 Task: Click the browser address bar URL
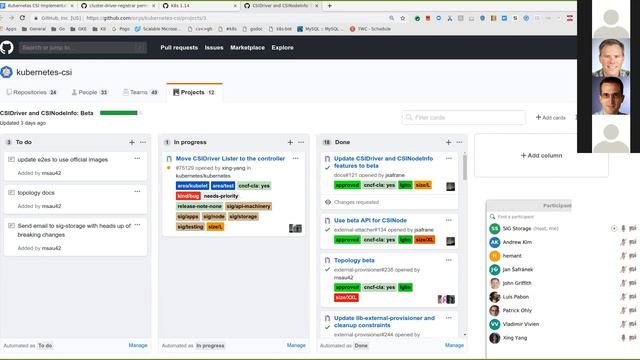146,18
